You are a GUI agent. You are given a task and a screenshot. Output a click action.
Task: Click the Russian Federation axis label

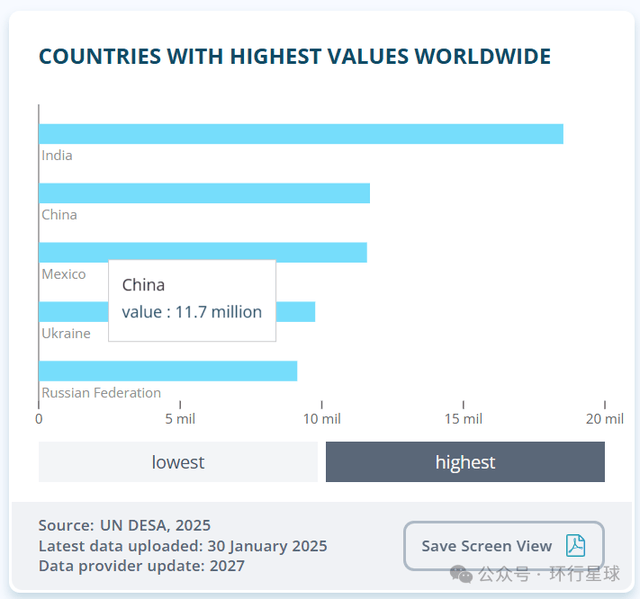click(101, 393)
